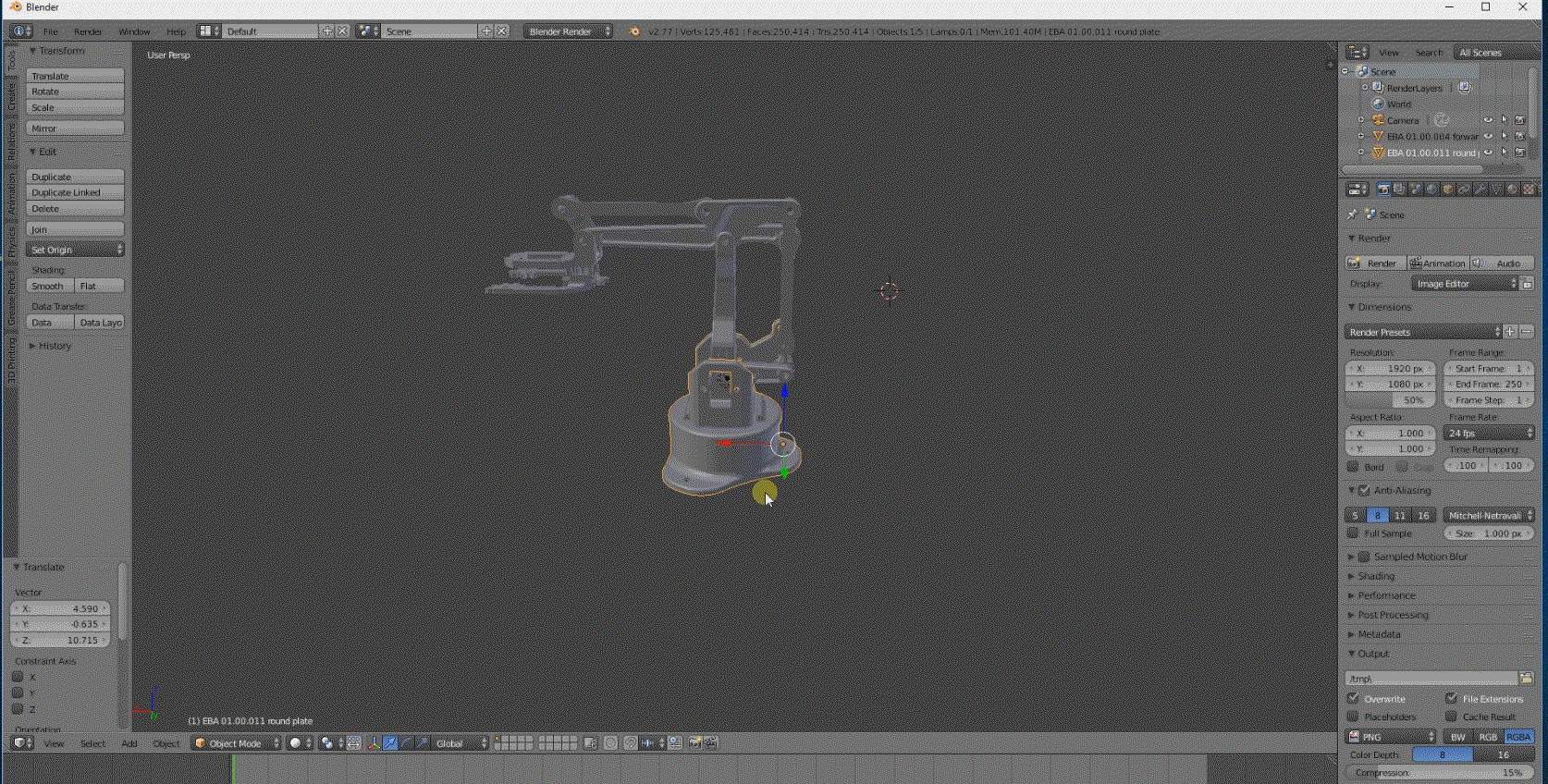Enable the Z constraint axis checkbox
The height and width of the screenshot is (784, 1548).
click(18, 709)
